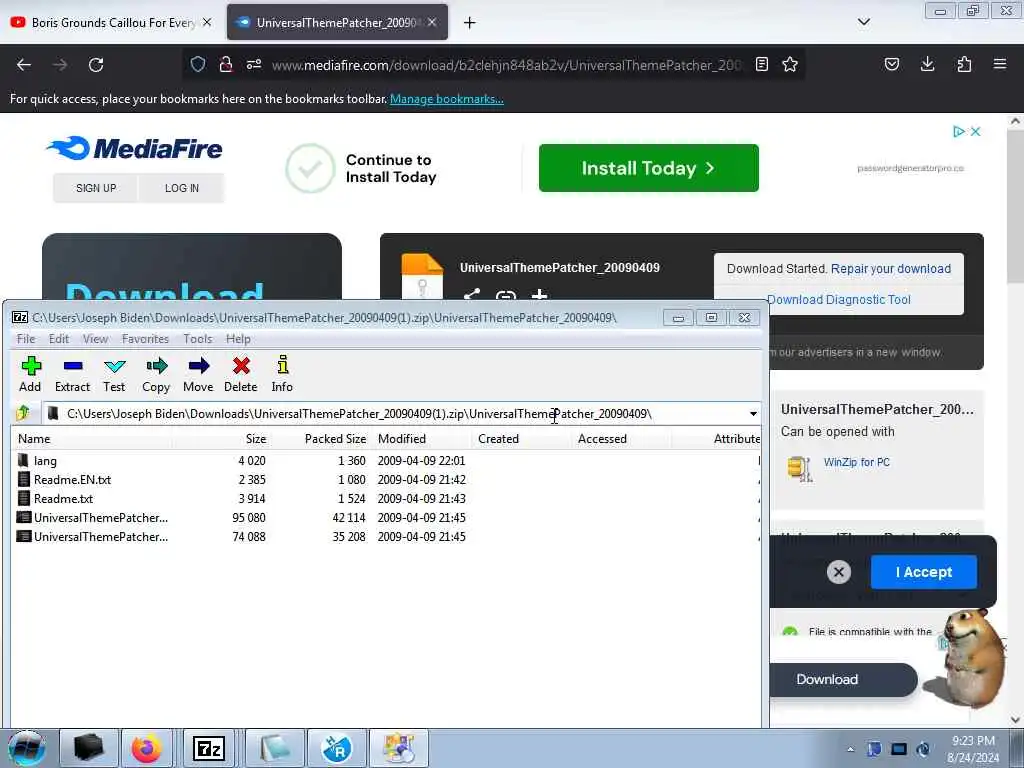Go up one folder level in 7-Zip

click(x=24, y=413)
